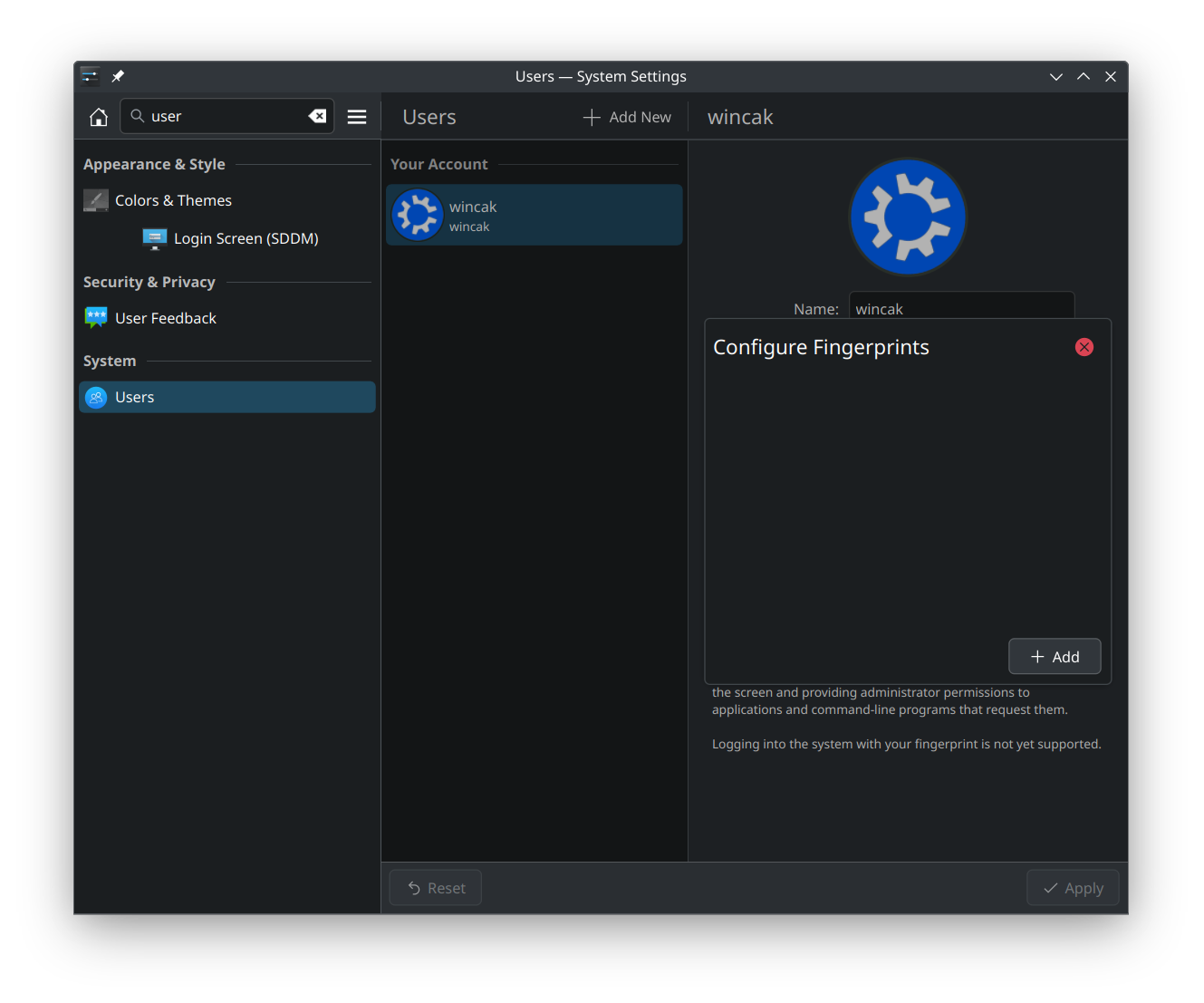Click the large wincak avatar picture
The image size is (1204, 1003).
coord(908,217)
